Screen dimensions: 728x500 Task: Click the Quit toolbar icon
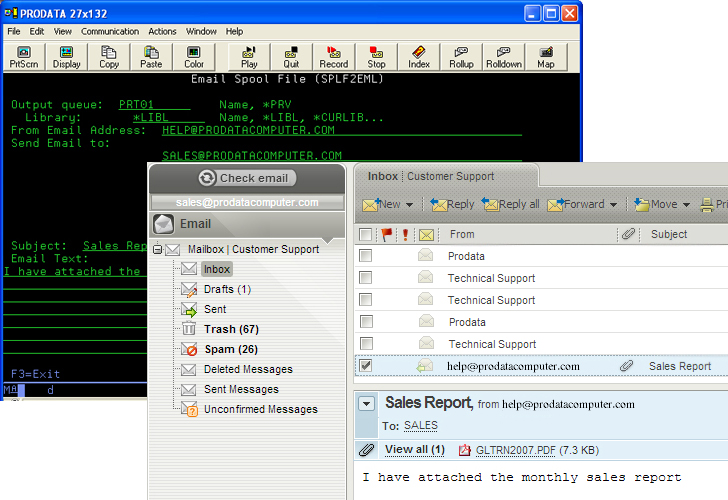click(x=291, y=57)
